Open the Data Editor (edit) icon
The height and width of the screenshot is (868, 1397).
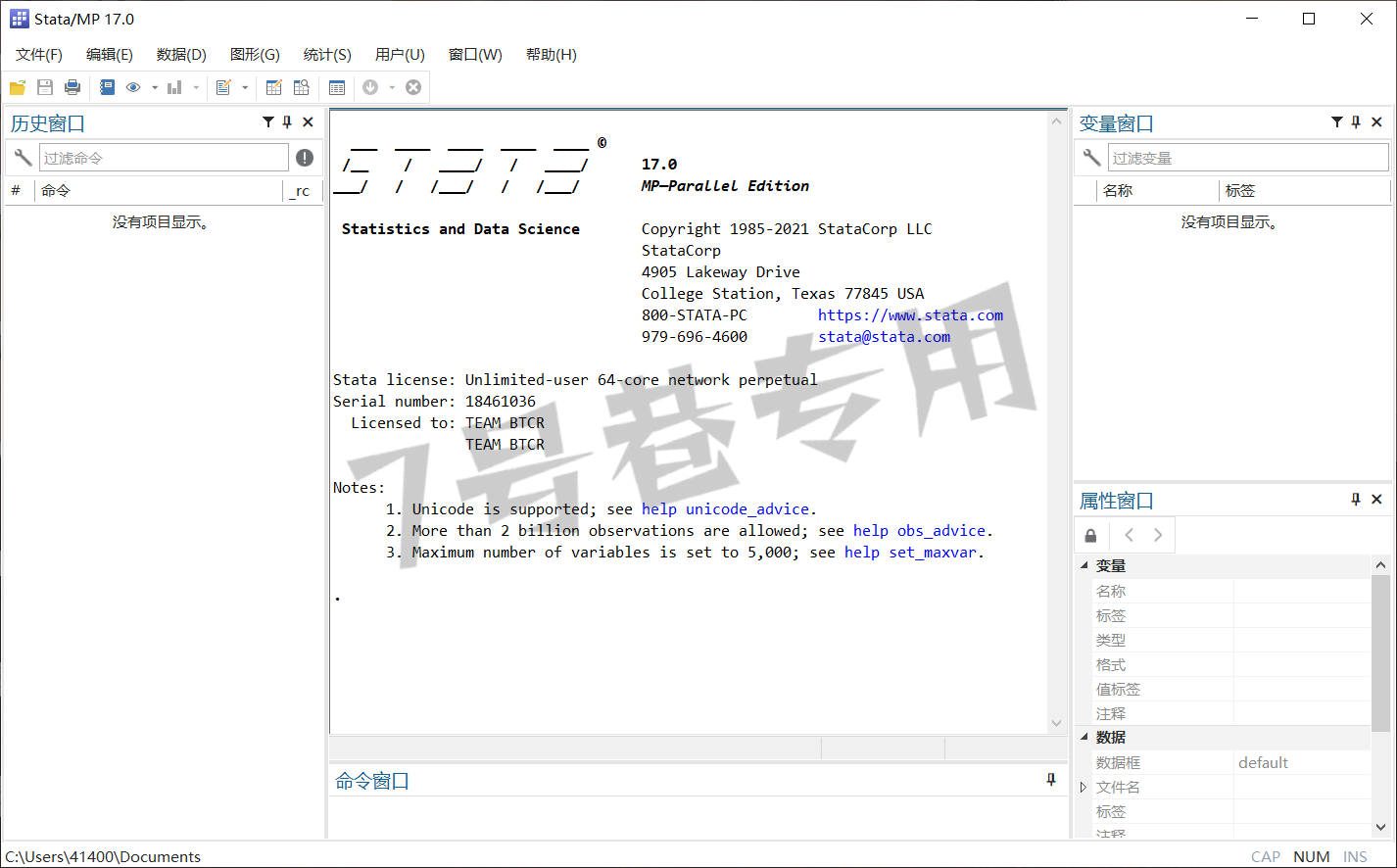[x=274, y=87]
